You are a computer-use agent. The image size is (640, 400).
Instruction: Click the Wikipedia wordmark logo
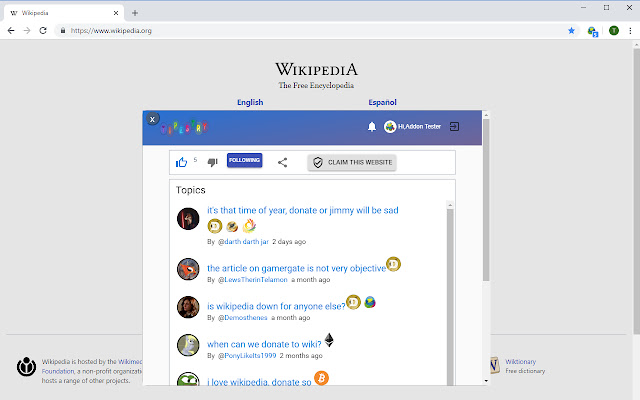pyautogui.click(x=316, y=69)
